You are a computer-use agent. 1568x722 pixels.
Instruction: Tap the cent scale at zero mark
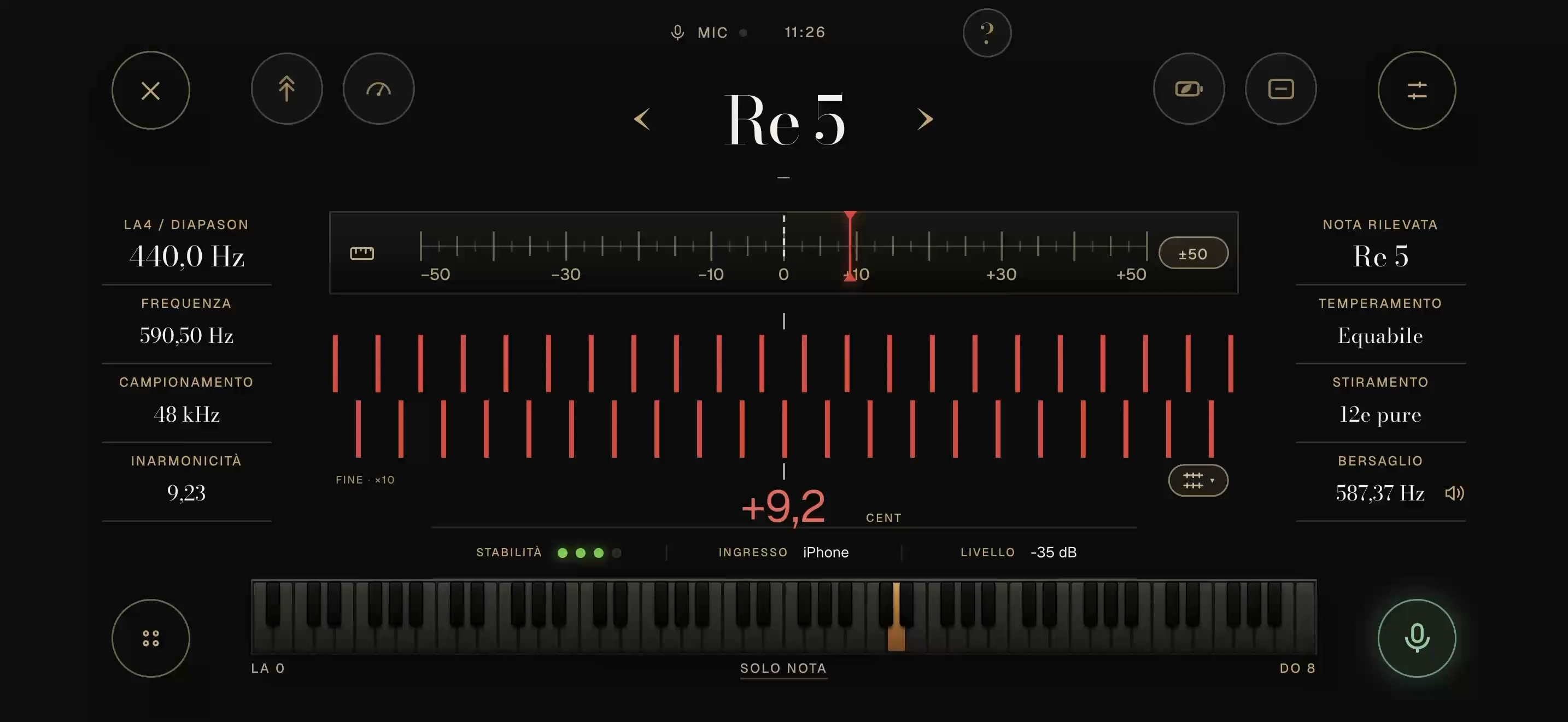pyautogui.click(x=783, y=247)
